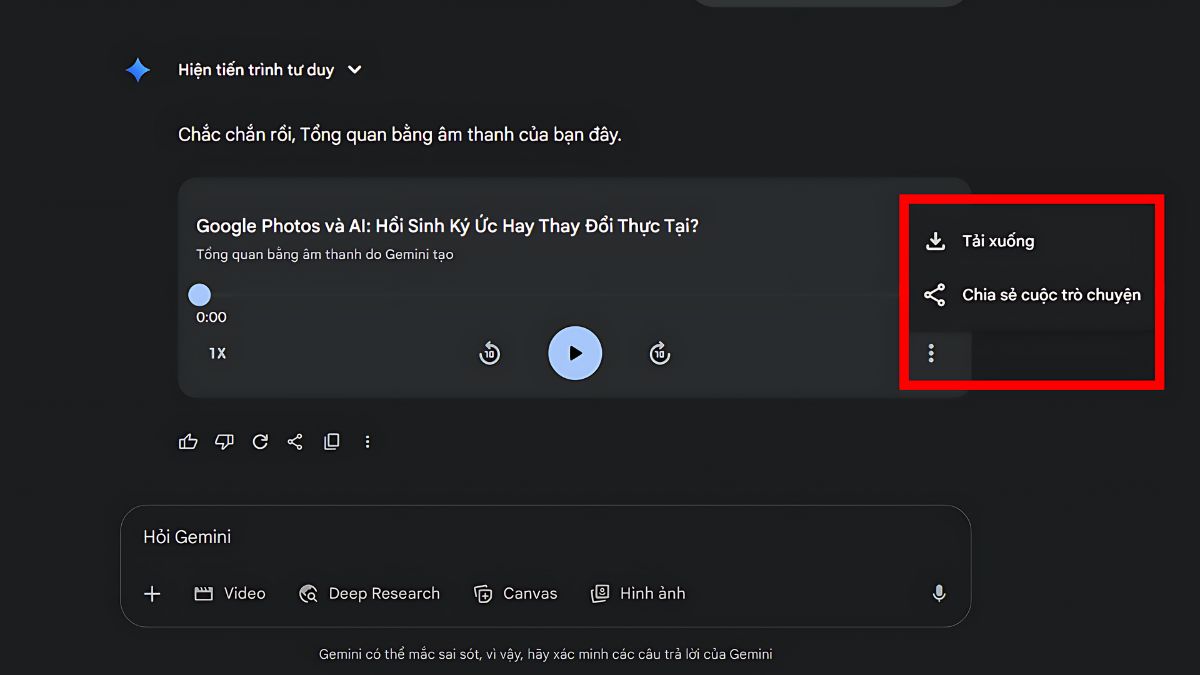Click the 'Hỏi Gemini' input field
Screen dimensions: 1200x675
click(x=545, y=537)
